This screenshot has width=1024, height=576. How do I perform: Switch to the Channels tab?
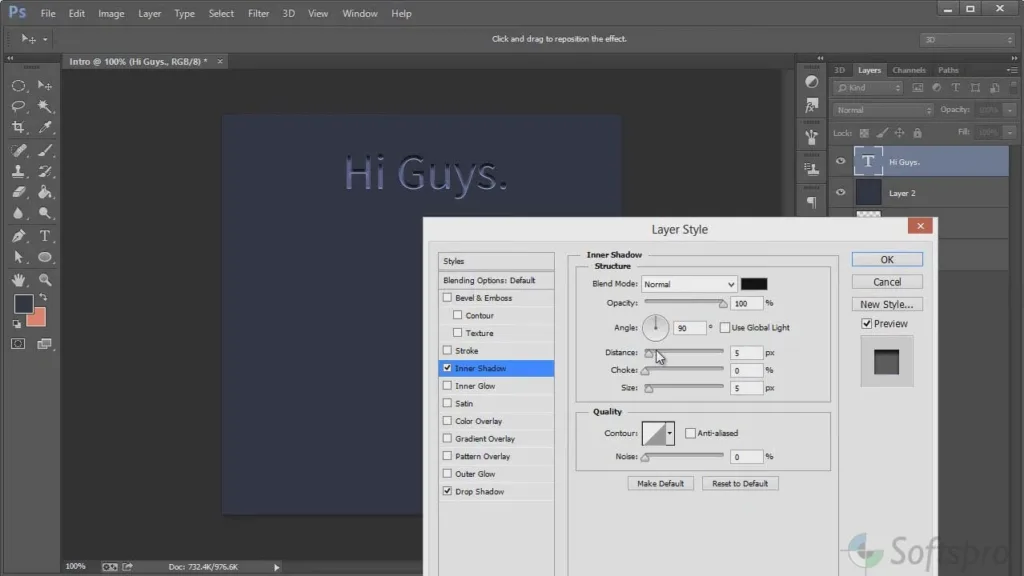tap(908, 70)
